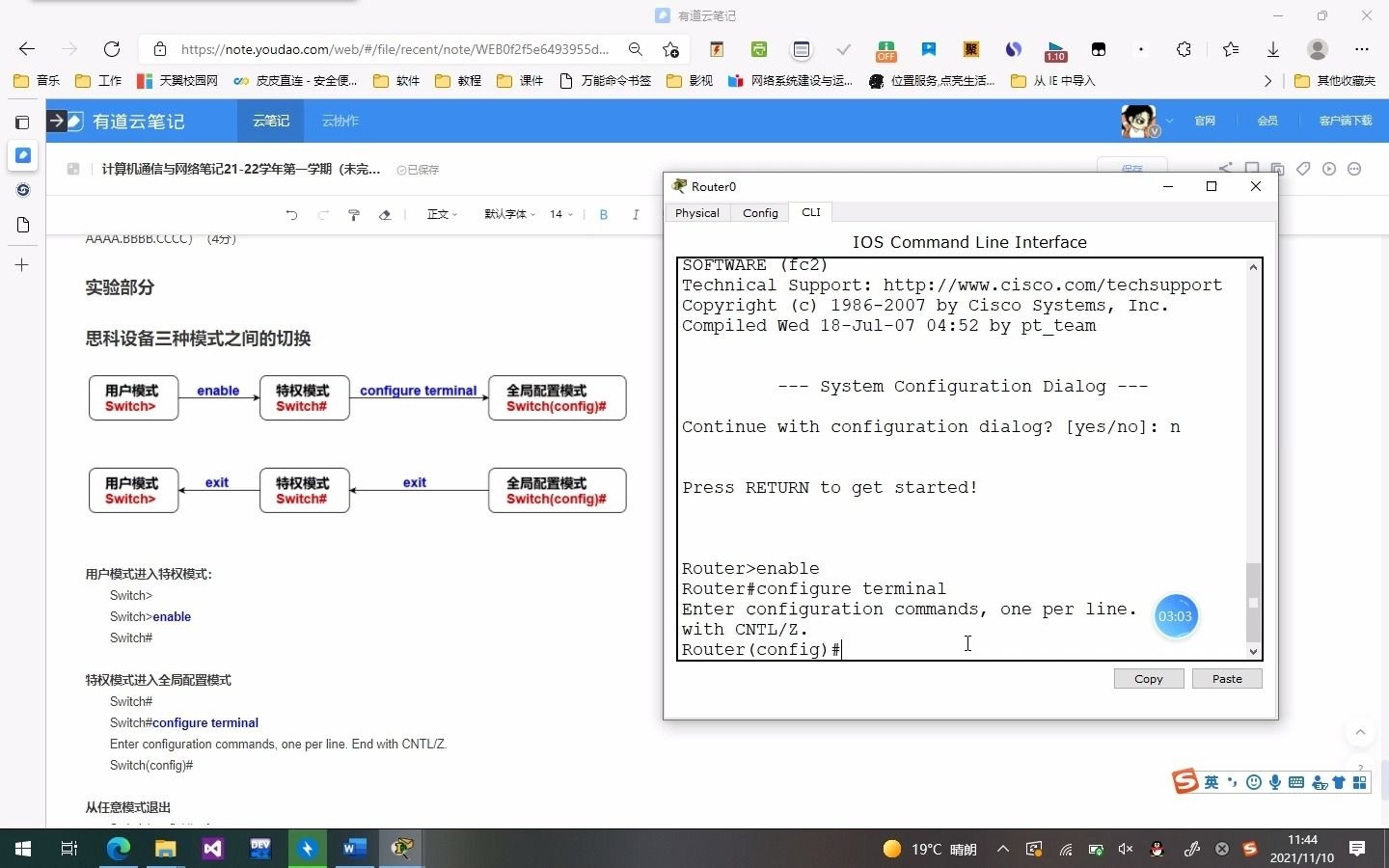Open the 其他收藏夹 folder
The width and height of the screenshot is (1389, 868).
(1335, 81)
